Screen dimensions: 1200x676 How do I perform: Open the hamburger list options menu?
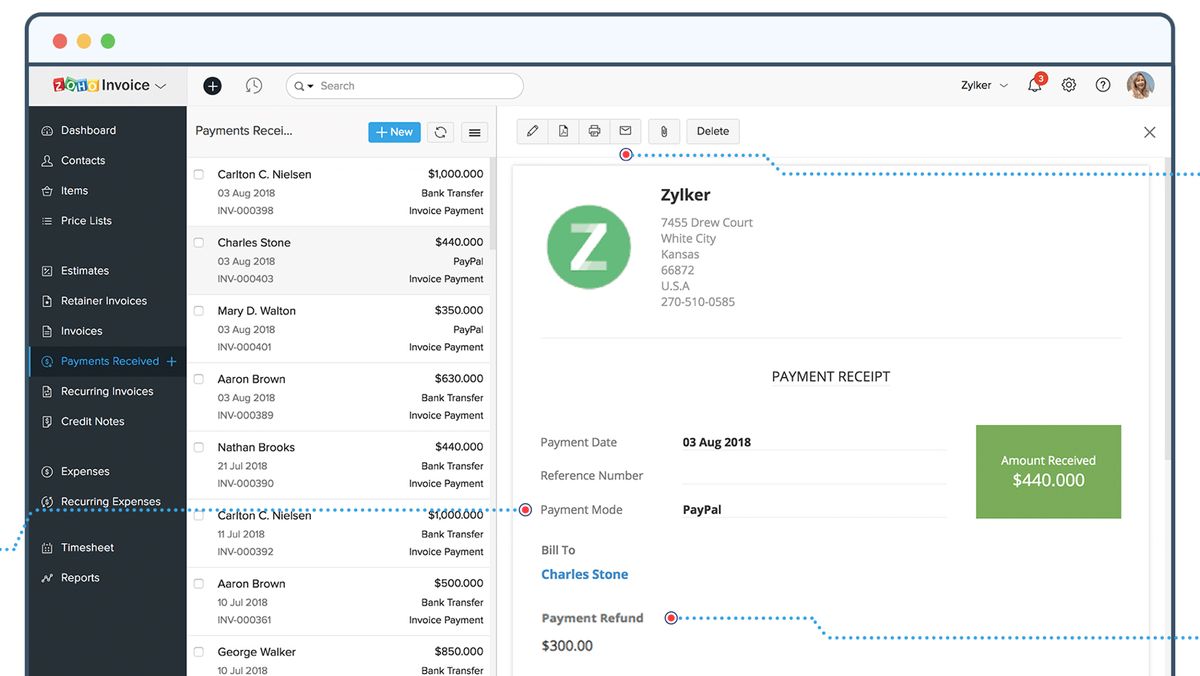point(474,132)
